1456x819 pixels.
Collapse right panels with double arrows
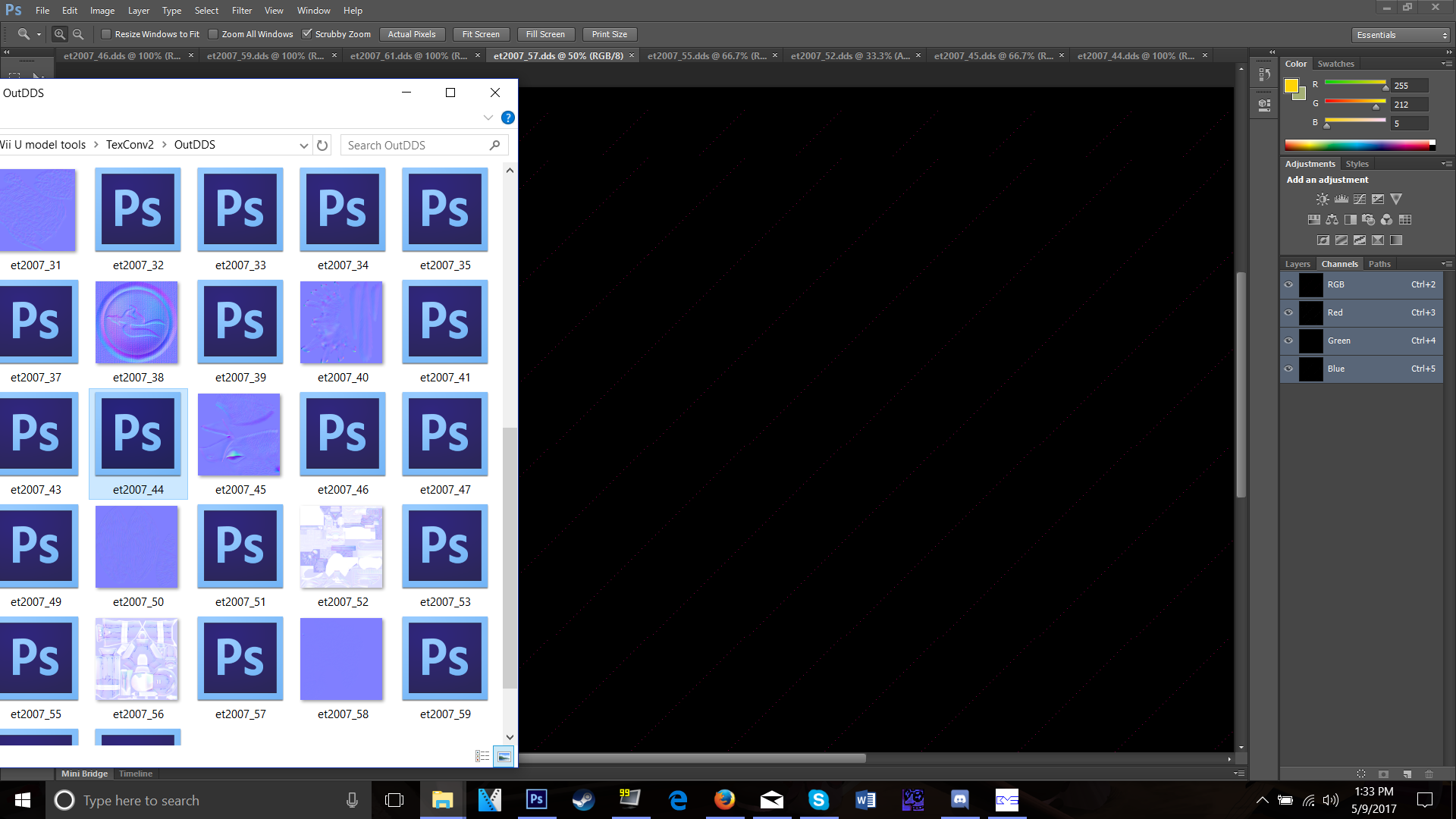[1448, 52]
